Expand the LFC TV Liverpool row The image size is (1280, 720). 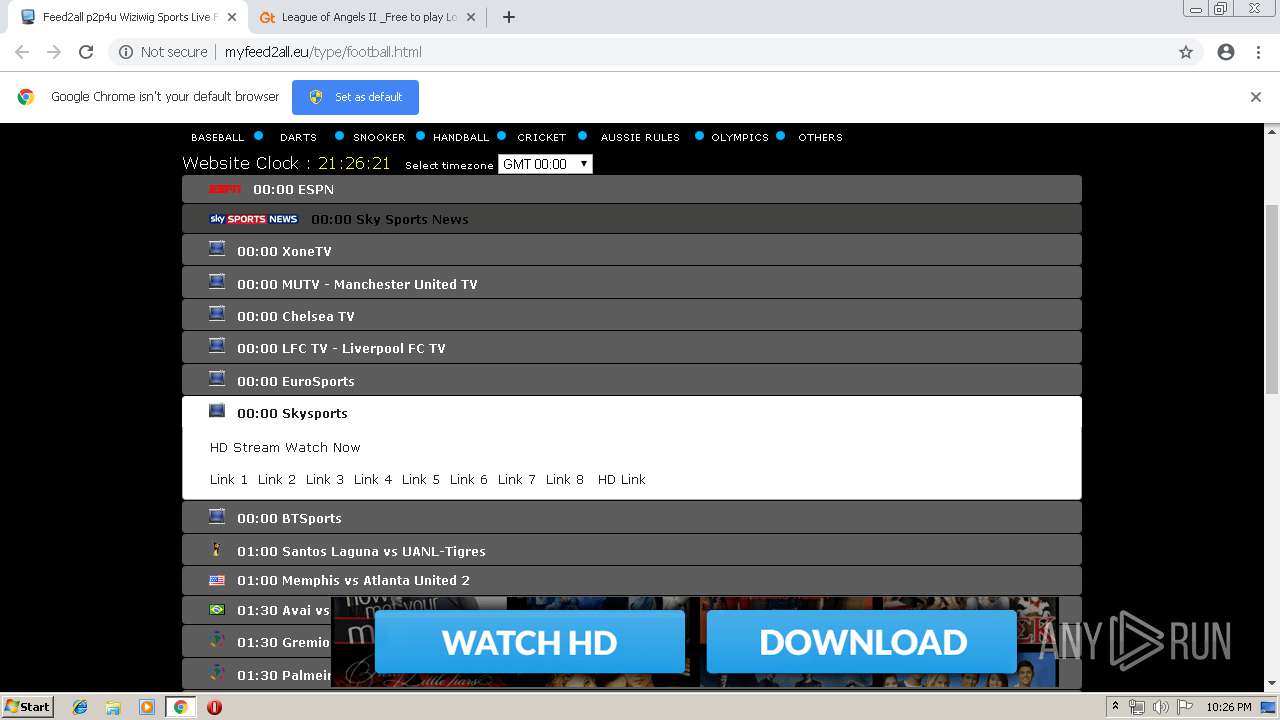tap(632, 347)
